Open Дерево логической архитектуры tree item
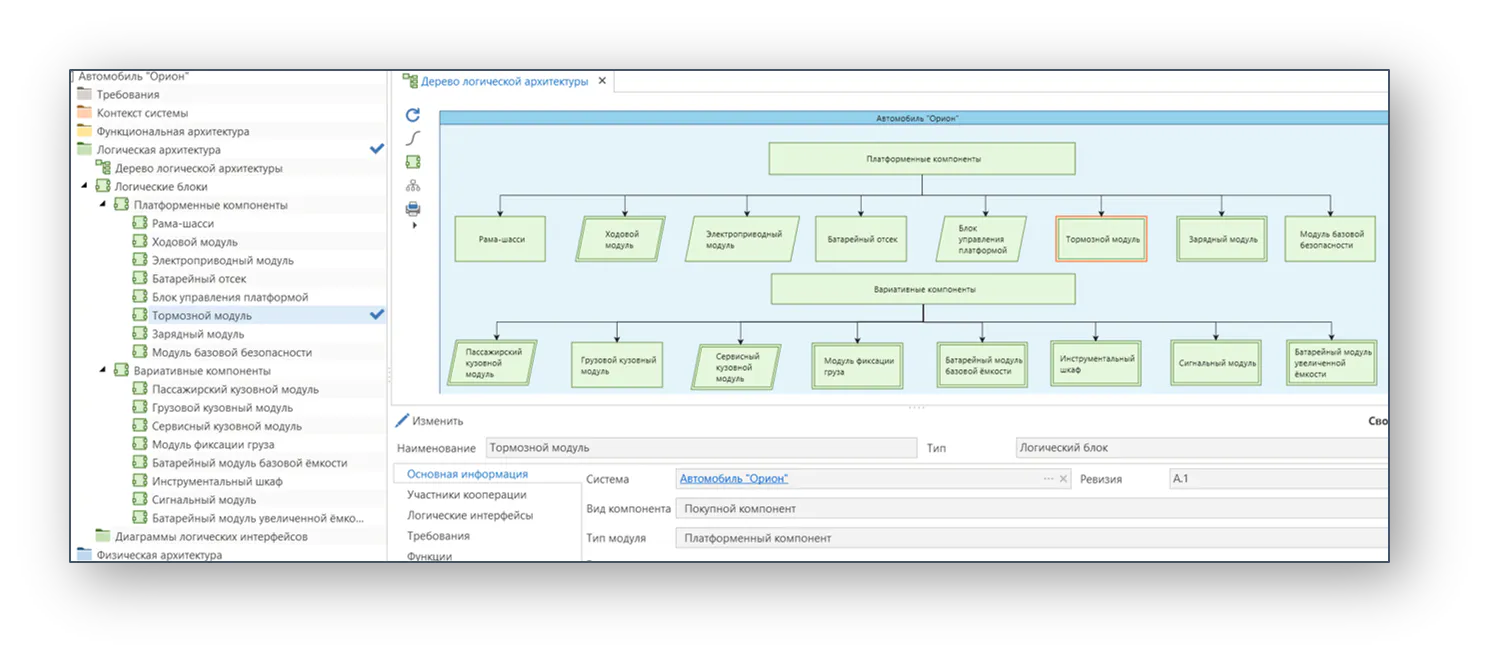The width and height of the screenshot is (1489, 662). [x=198, y=168]
